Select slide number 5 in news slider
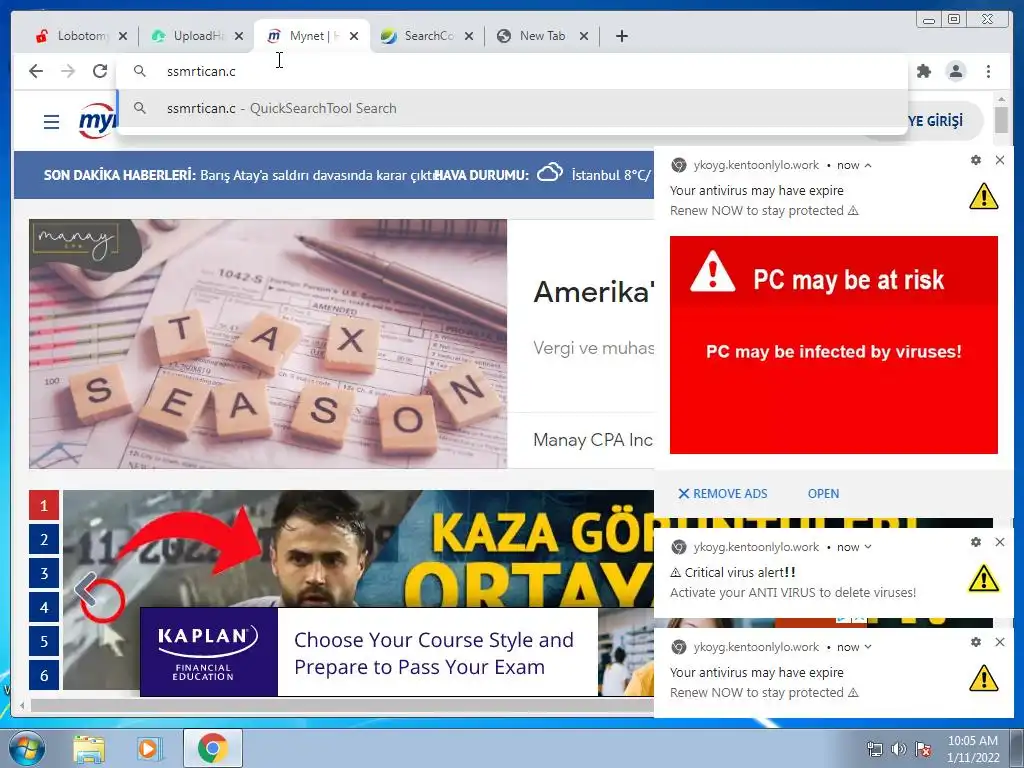 [x=44, y=641]
